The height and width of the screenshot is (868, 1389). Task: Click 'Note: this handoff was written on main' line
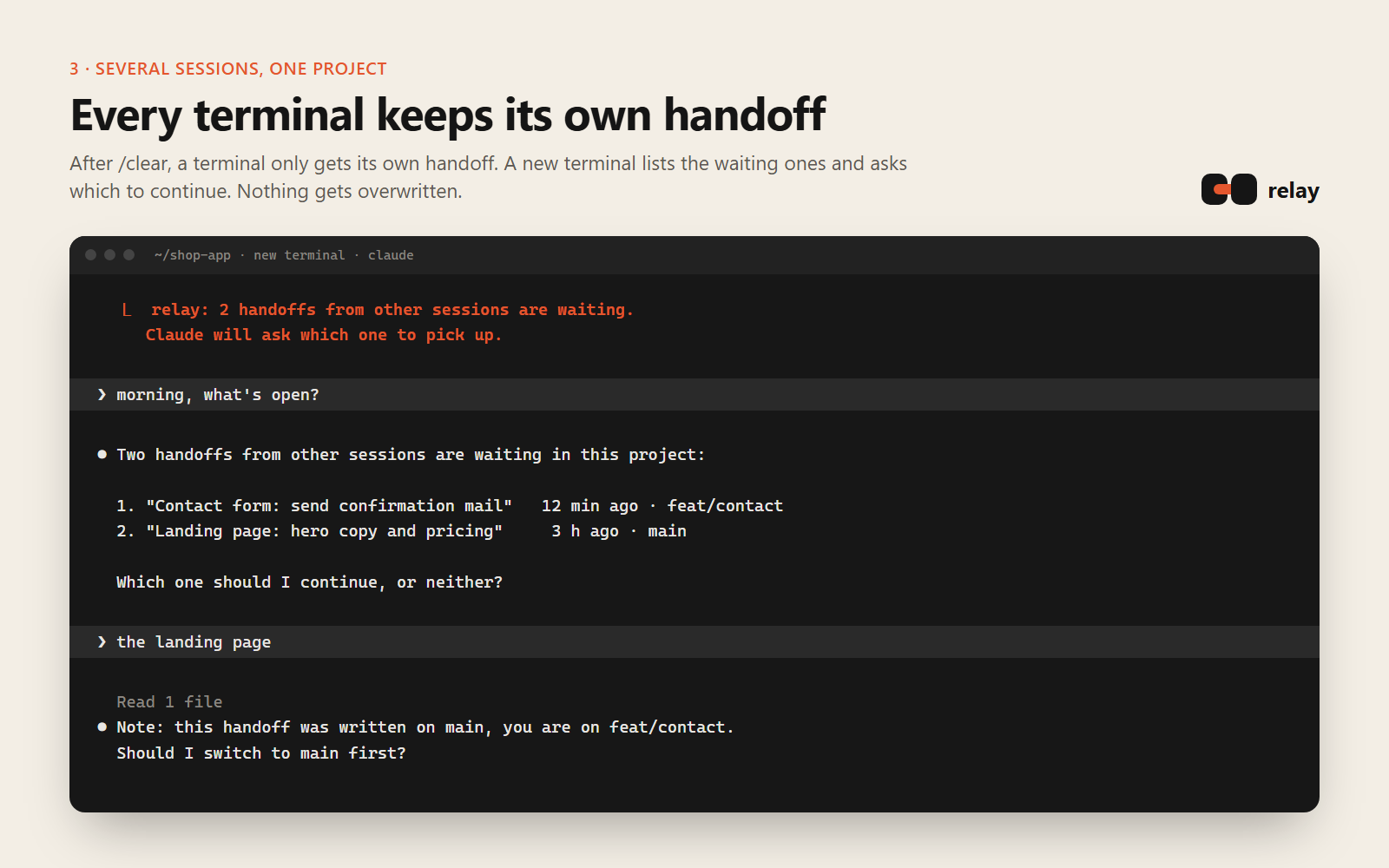click(425, 727)
